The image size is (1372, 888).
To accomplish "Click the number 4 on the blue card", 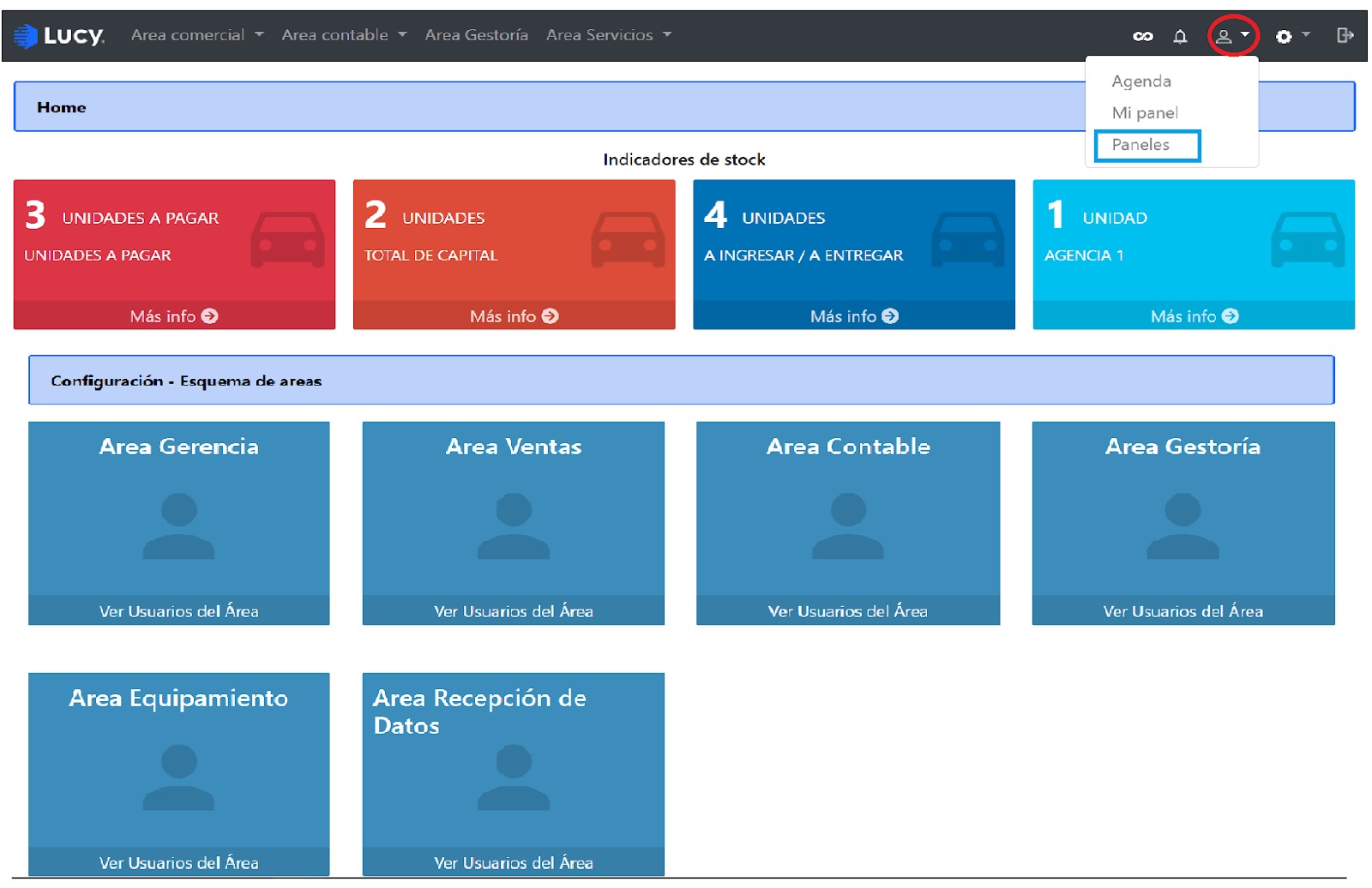I will [715, 214].
